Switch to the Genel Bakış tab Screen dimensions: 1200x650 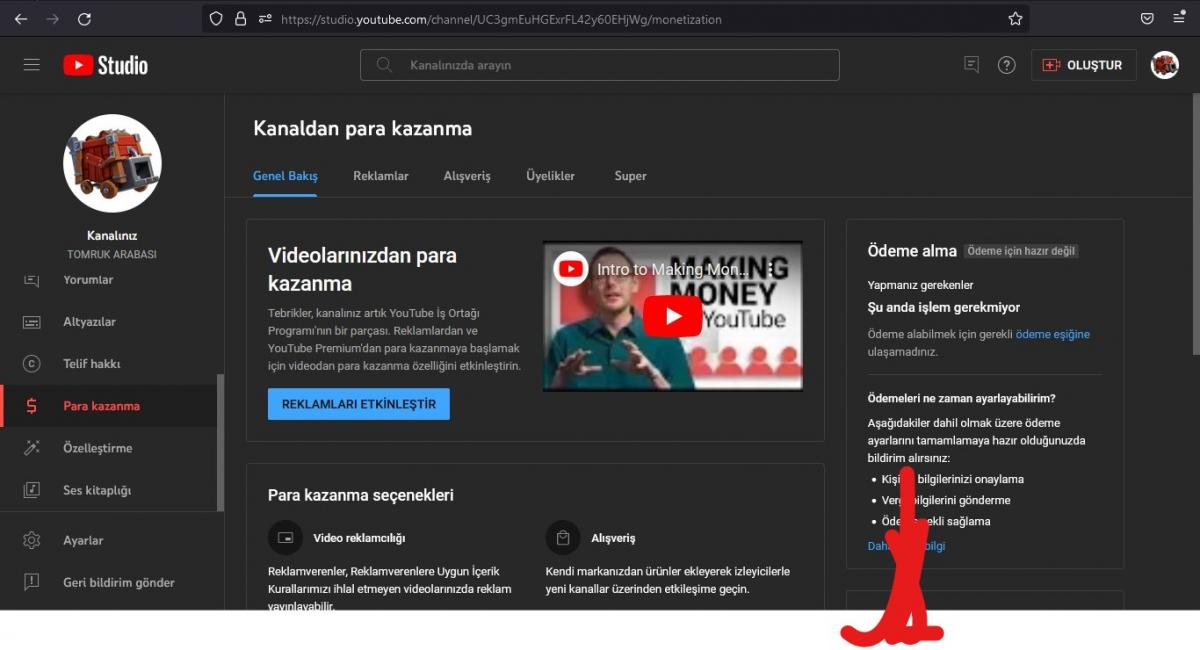click(x=285, y=176)
